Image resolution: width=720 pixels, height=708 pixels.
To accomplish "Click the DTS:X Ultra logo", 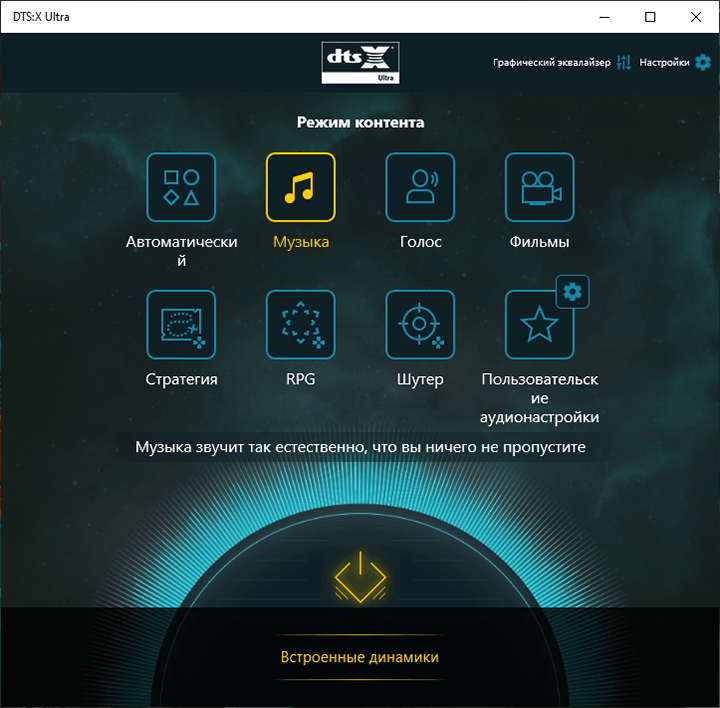I will [360, 63].
